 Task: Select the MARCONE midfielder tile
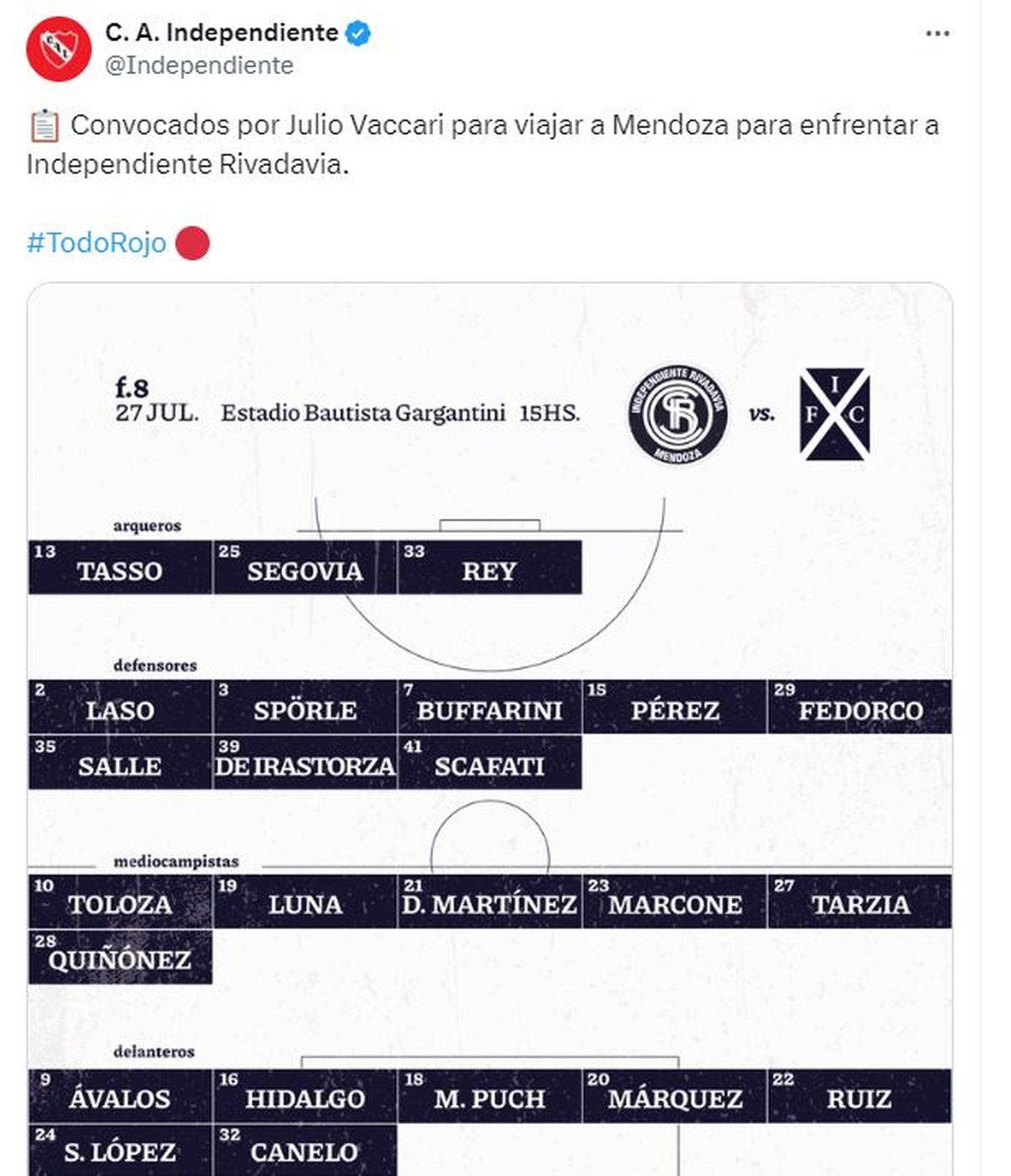pyautogui.click(x=674, y=902)
